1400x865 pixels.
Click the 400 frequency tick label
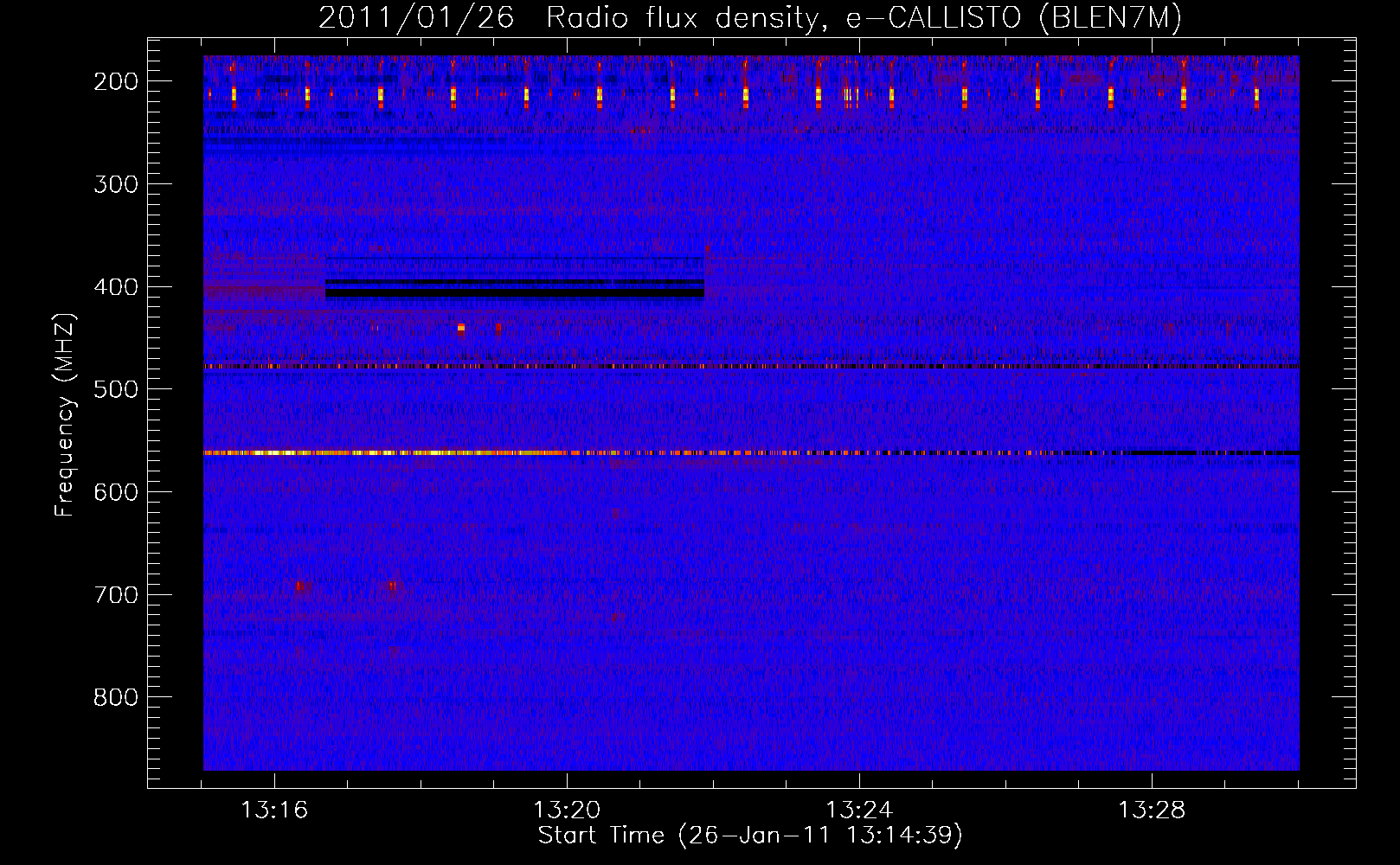(x=115, y=287)
